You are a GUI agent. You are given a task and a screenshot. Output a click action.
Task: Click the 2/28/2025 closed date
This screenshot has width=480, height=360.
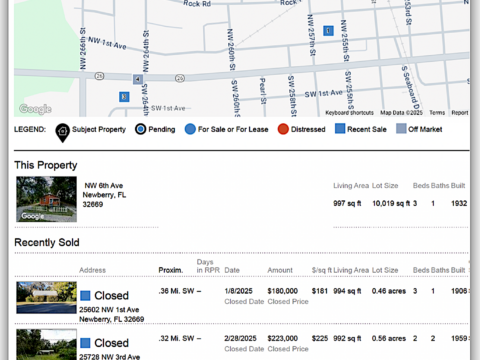click(240, 338)
